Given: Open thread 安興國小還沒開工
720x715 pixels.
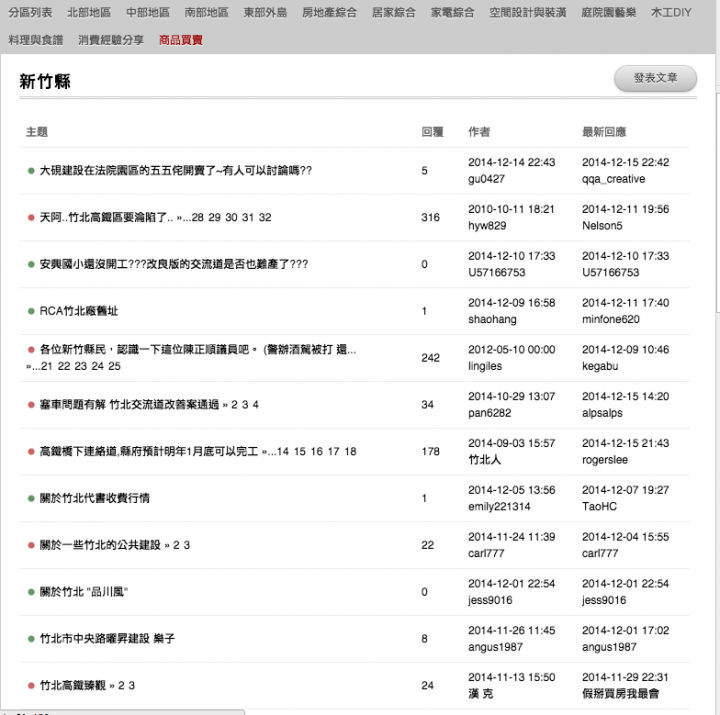Looking at the screenshot, I should 174,264.
